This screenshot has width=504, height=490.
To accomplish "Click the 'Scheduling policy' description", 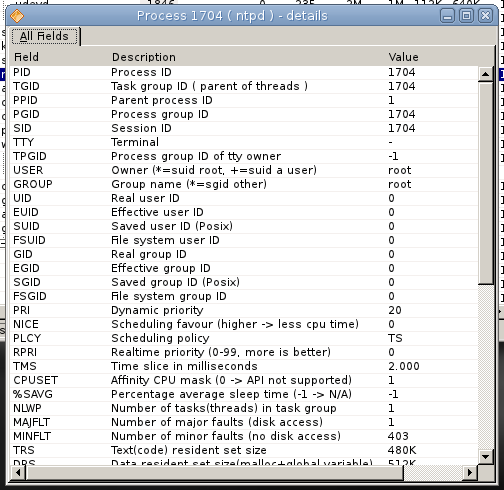I will (160, 338).
